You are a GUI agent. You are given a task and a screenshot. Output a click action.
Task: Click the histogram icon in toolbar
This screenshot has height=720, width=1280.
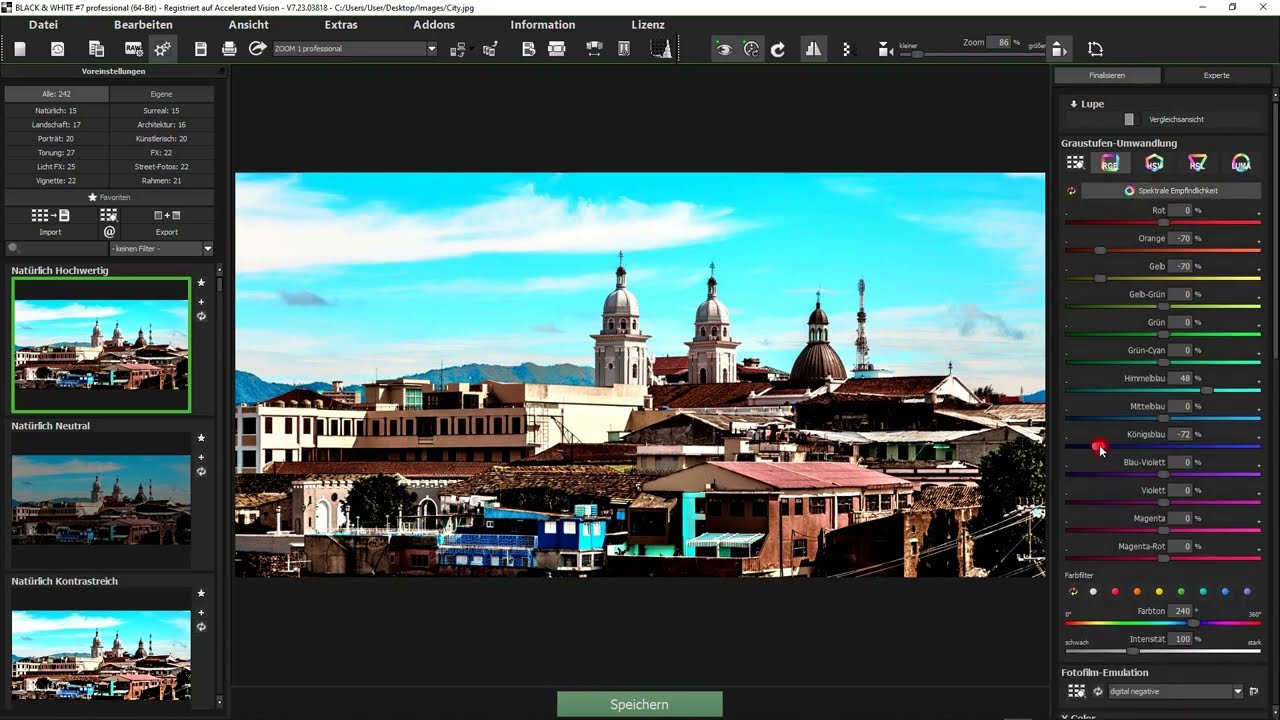pyautogui.click(x=661, y=49)
